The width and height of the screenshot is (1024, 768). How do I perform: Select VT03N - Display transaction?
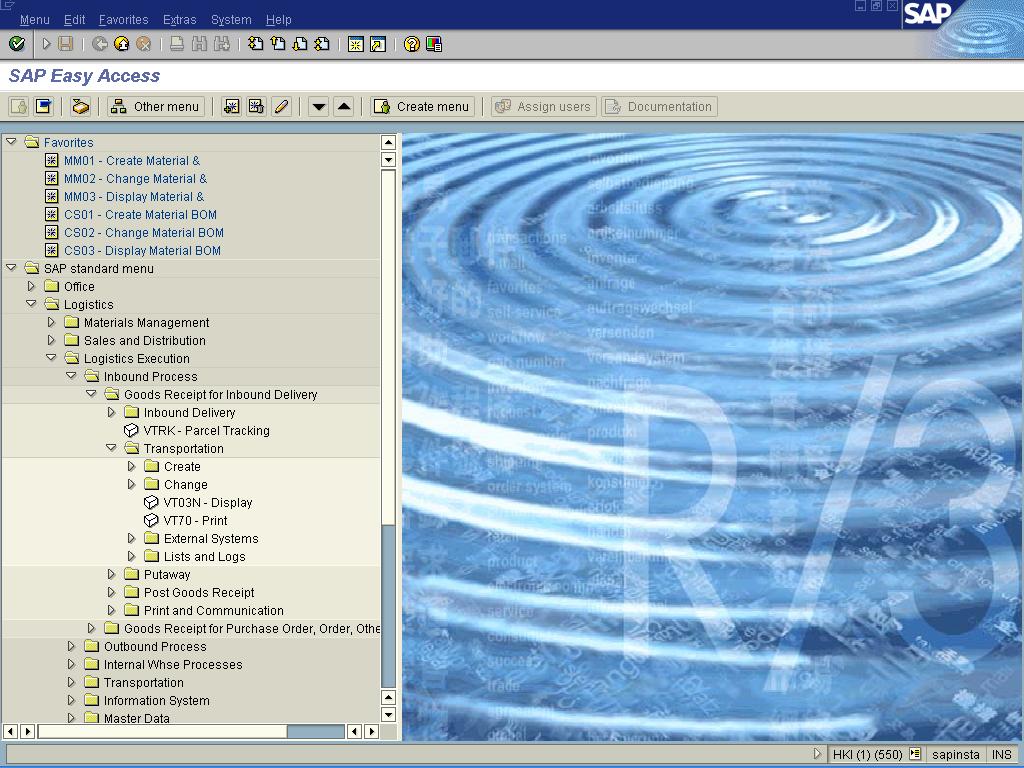(x=207, y=503)
